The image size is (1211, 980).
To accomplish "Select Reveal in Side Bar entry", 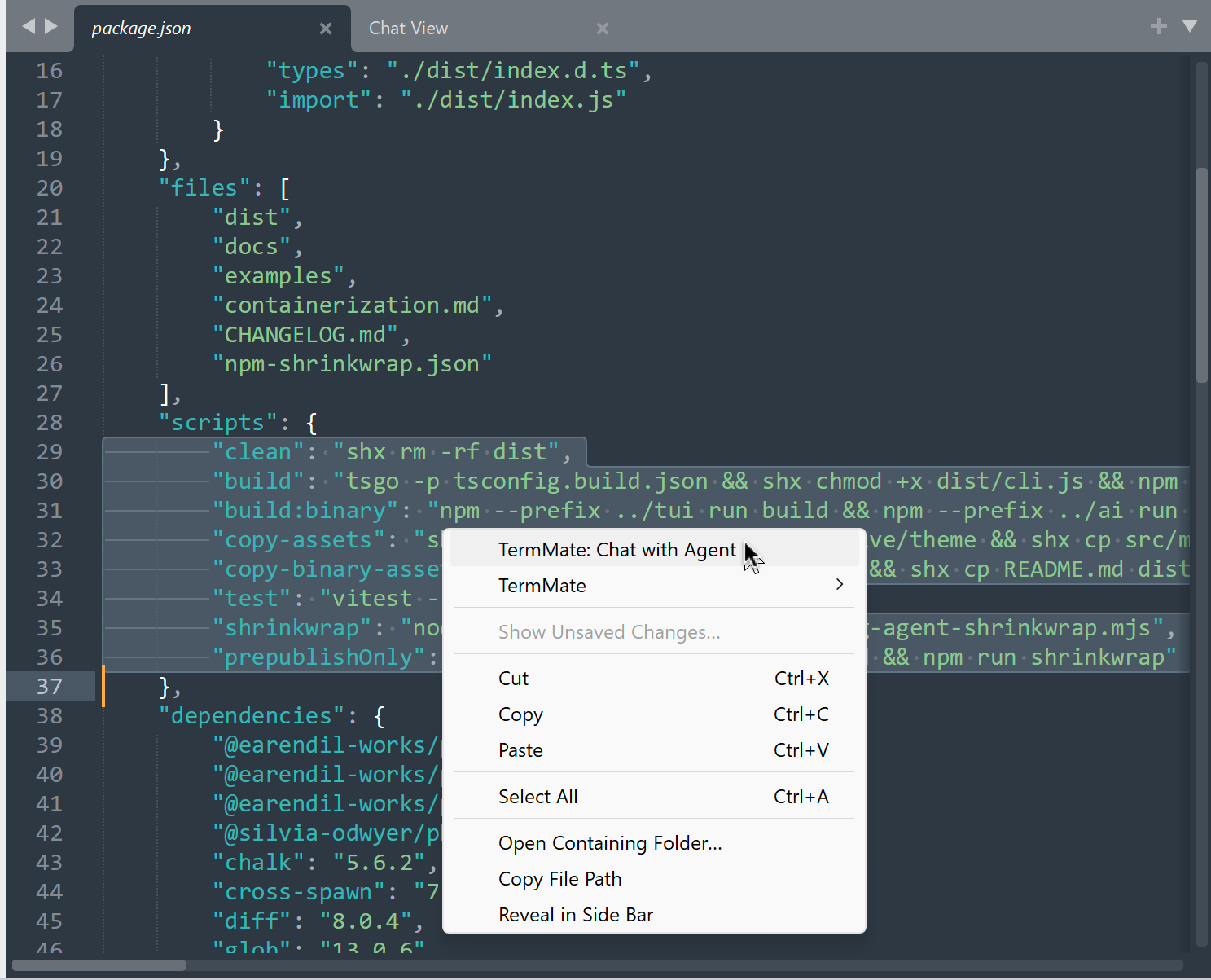I will 654,915.
